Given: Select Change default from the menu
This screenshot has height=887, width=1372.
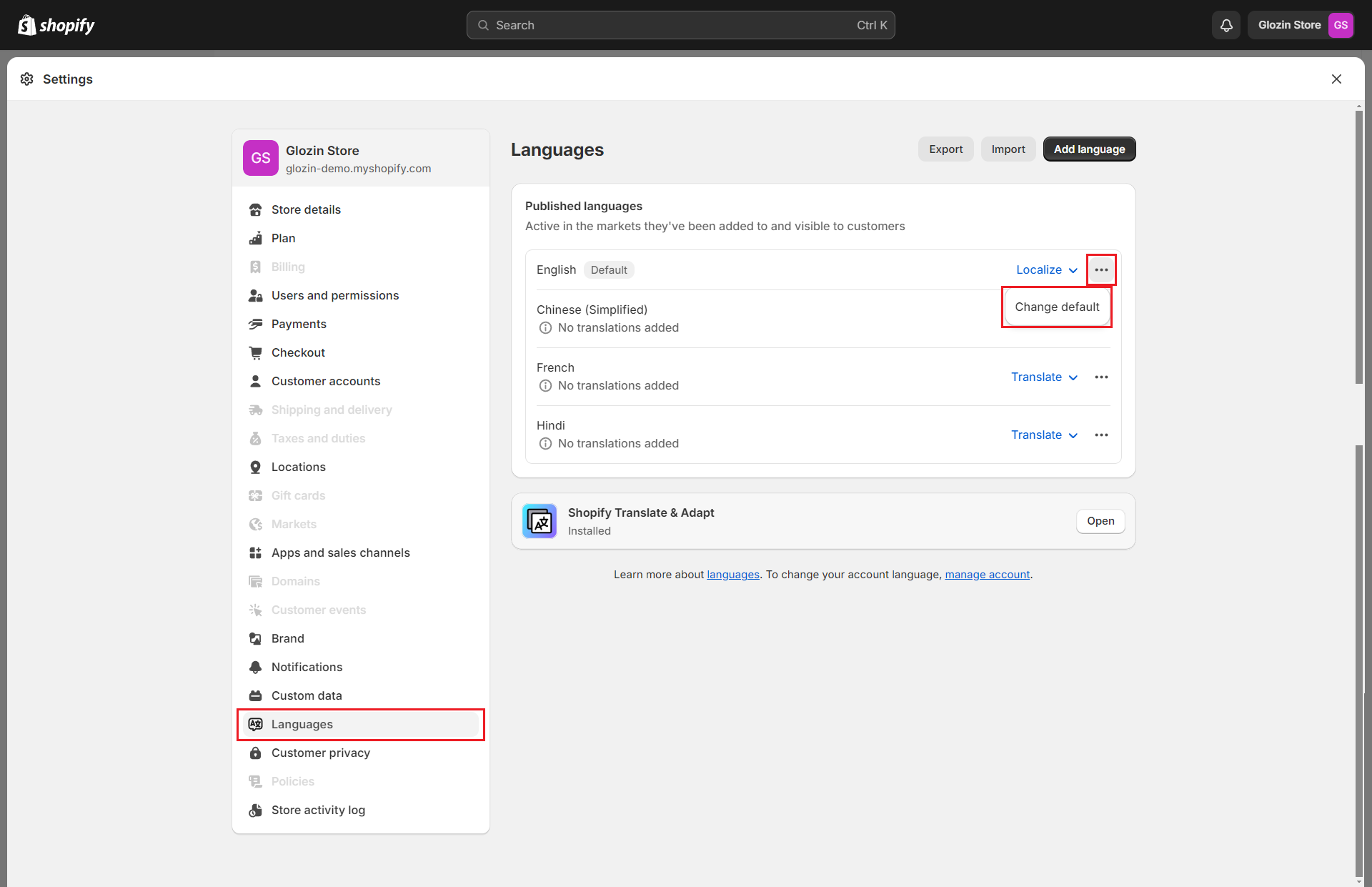Looking at the screenshot, I should coord(1057,307).
